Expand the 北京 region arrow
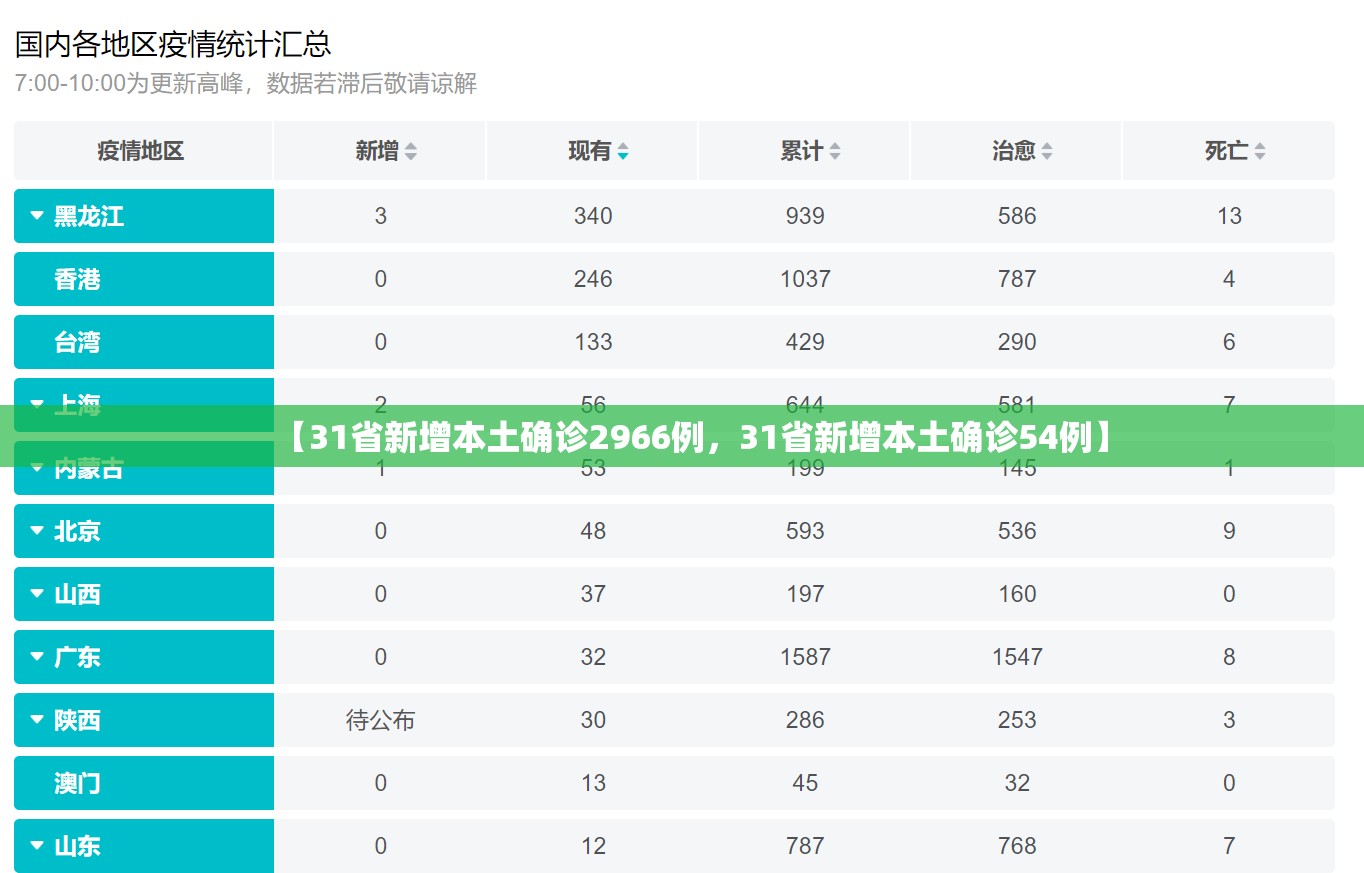The height and width of the screenshot is (873, 1364). pyautogui.click(x=37, y=530)
